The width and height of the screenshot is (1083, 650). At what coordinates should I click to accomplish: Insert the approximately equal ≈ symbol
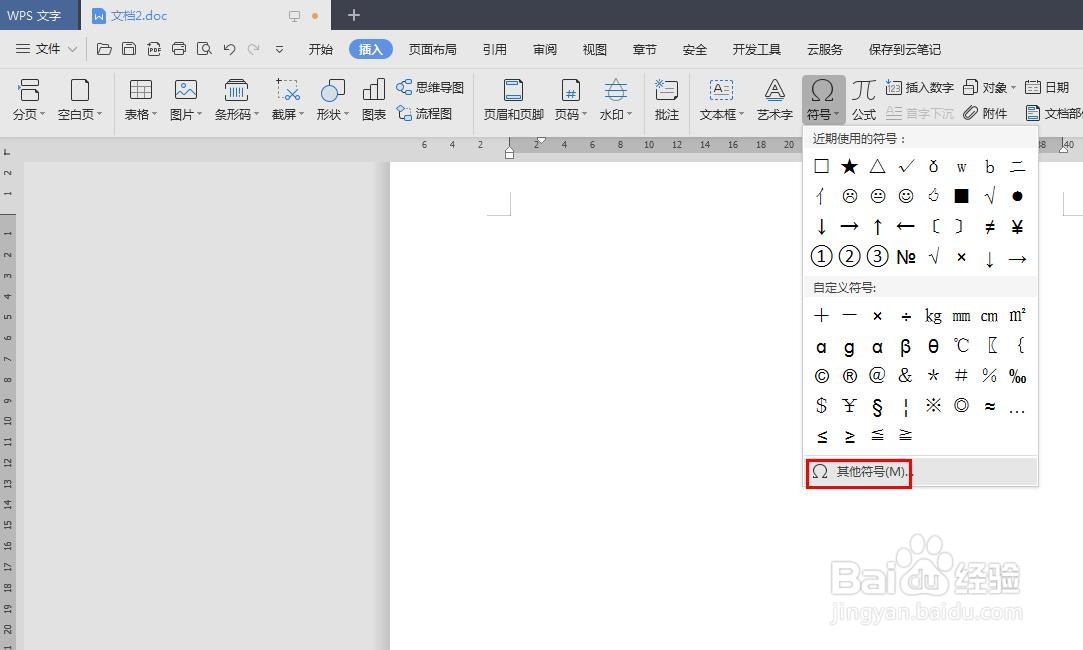989,406
